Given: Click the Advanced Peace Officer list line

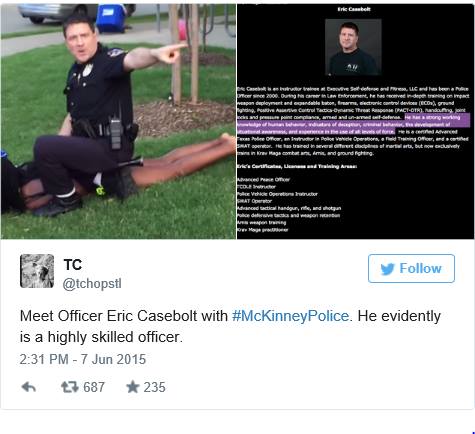Looking at the screenshot, I should 263,180.
